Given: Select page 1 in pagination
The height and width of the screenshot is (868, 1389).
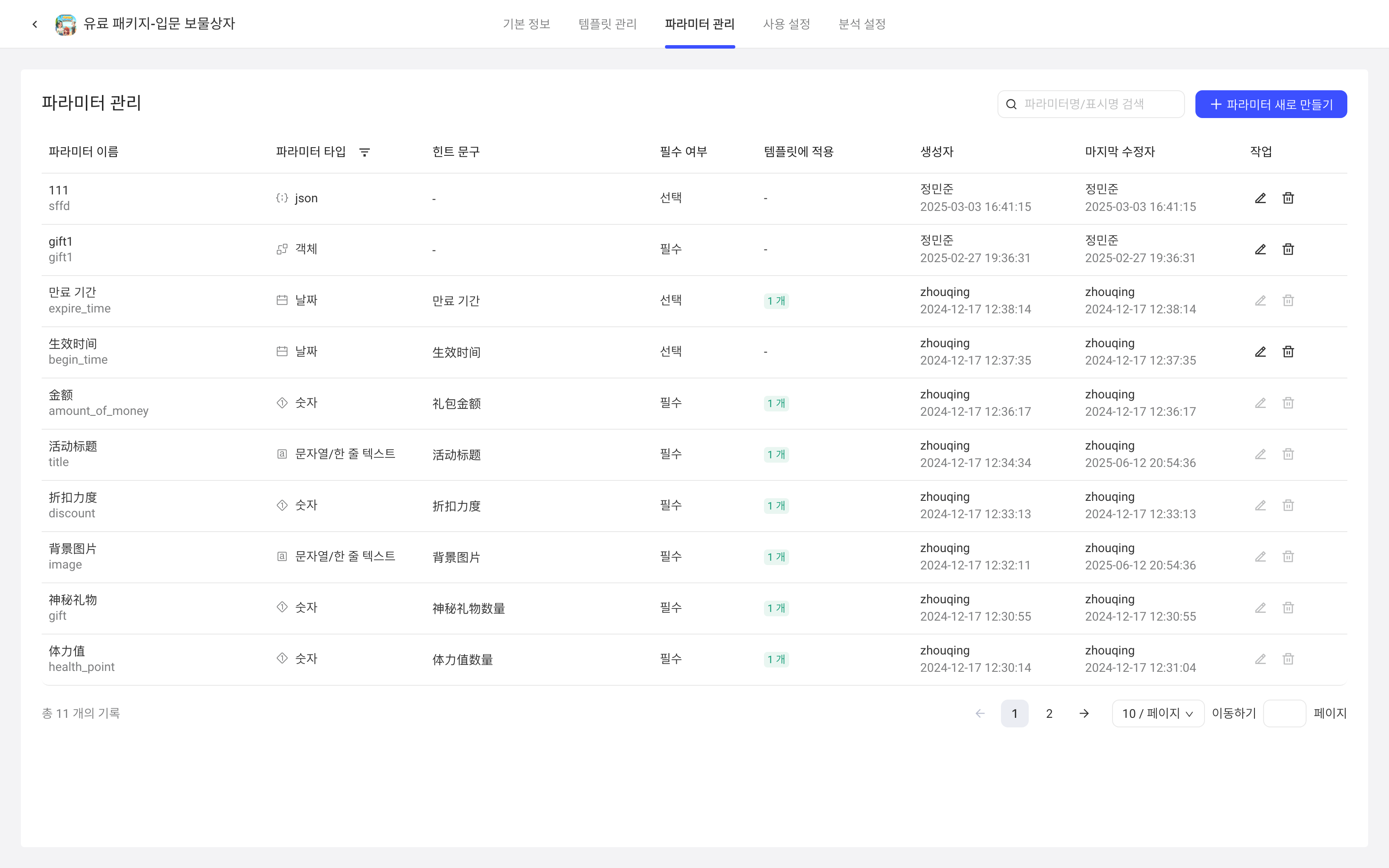Looking at the screenshot, I should (1014, 713).
